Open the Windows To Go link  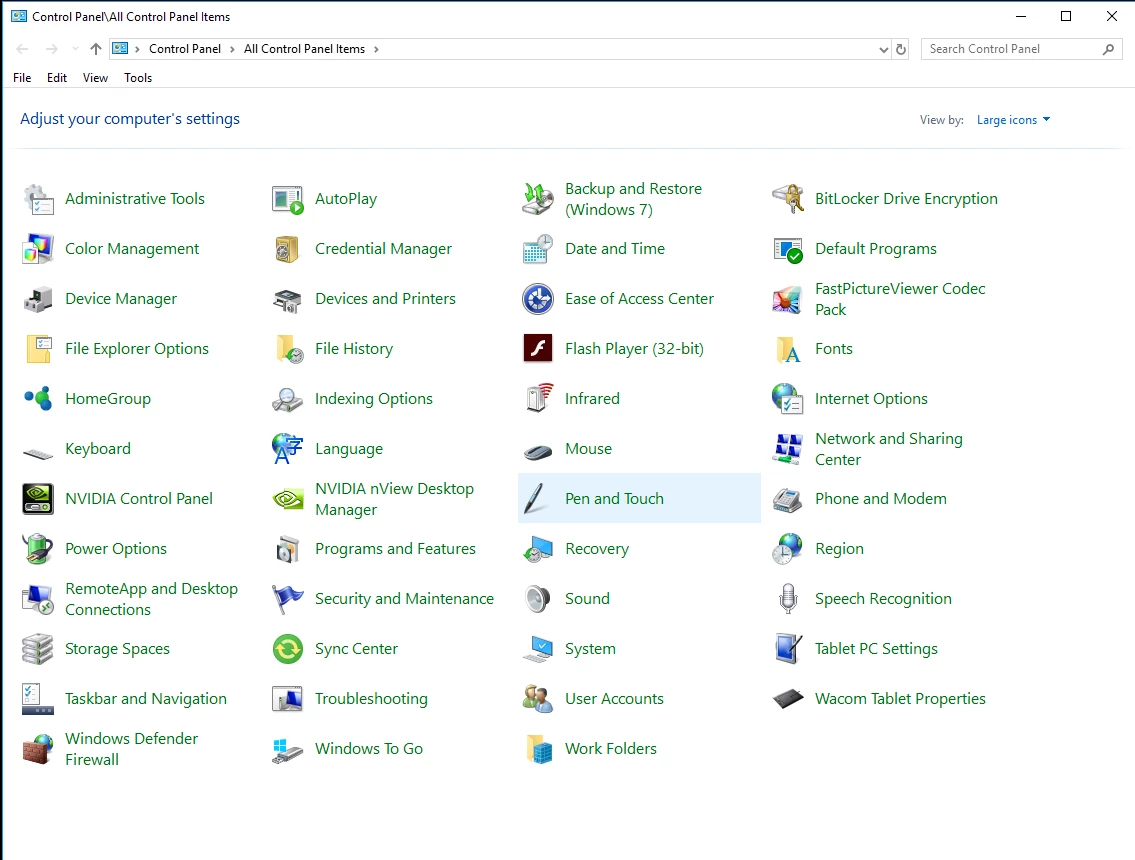(368, 749)
